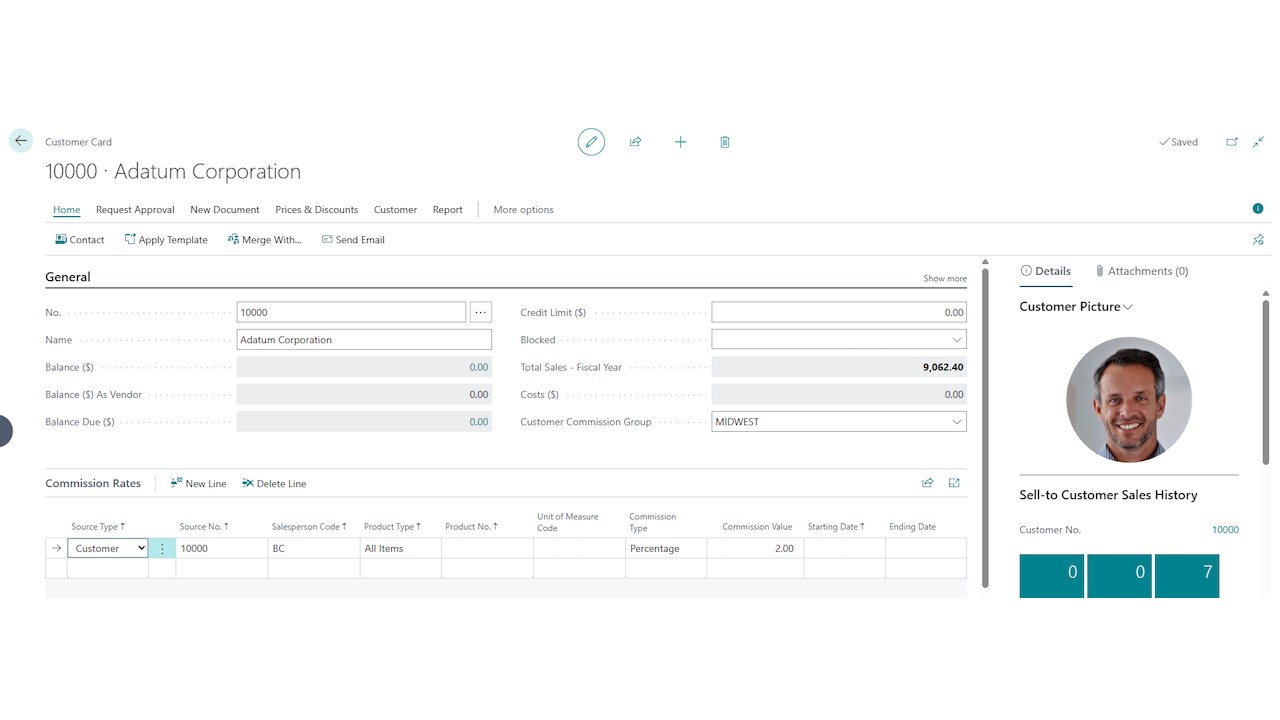Click Merge With... action
1280x720 pixels.
265,240
